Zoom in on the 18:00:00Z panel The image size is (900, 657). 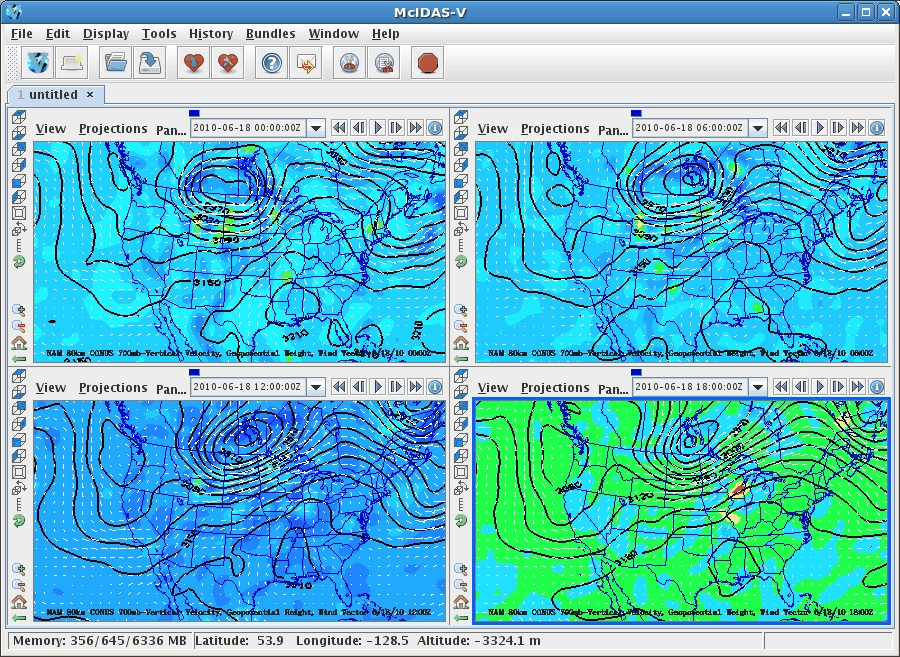[461, 569]
